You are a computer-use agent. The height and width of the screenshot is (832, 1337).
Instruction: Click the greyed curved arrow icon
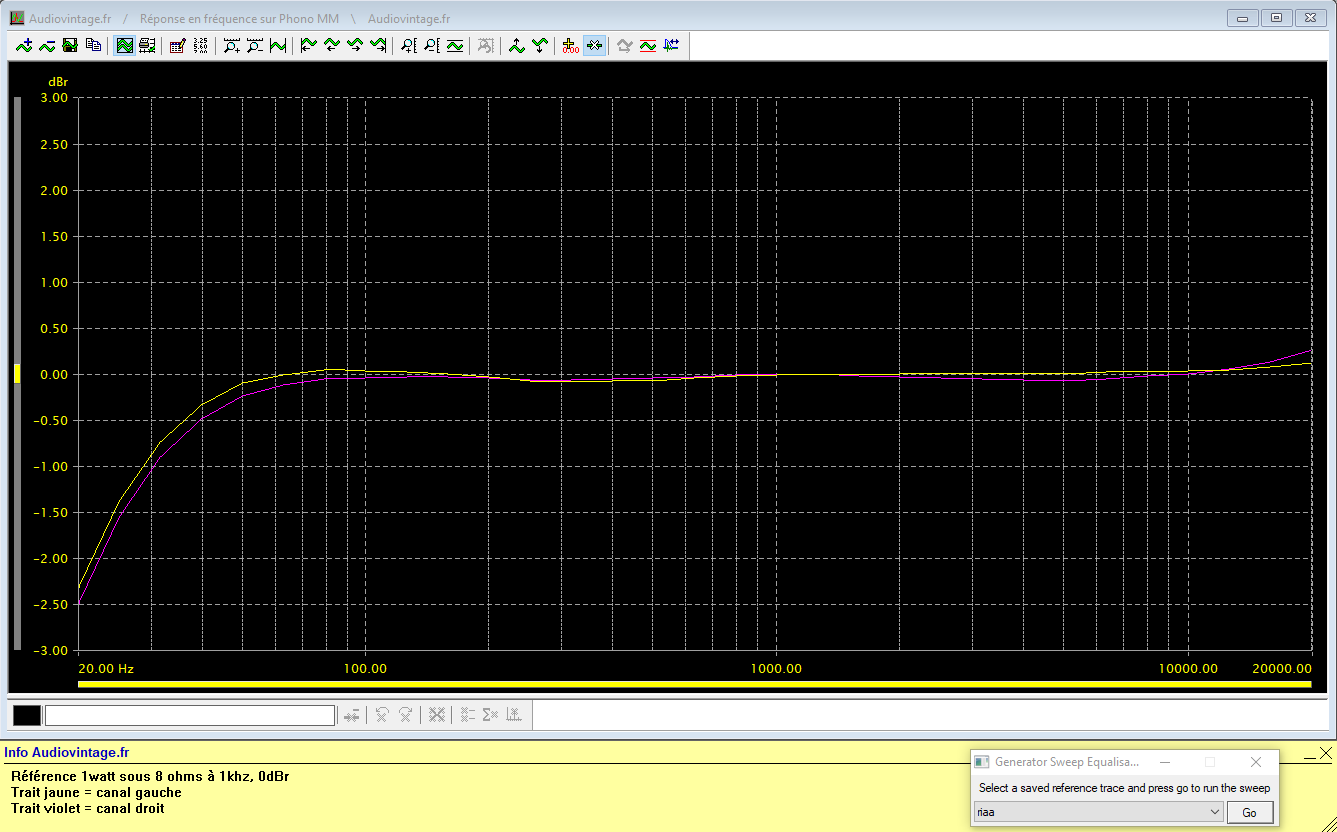point(625,45)
